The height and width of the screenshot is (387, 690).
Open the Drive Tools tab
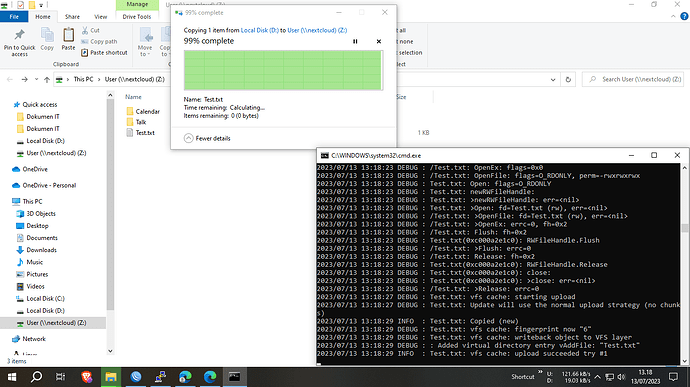(x=137, y=17)
